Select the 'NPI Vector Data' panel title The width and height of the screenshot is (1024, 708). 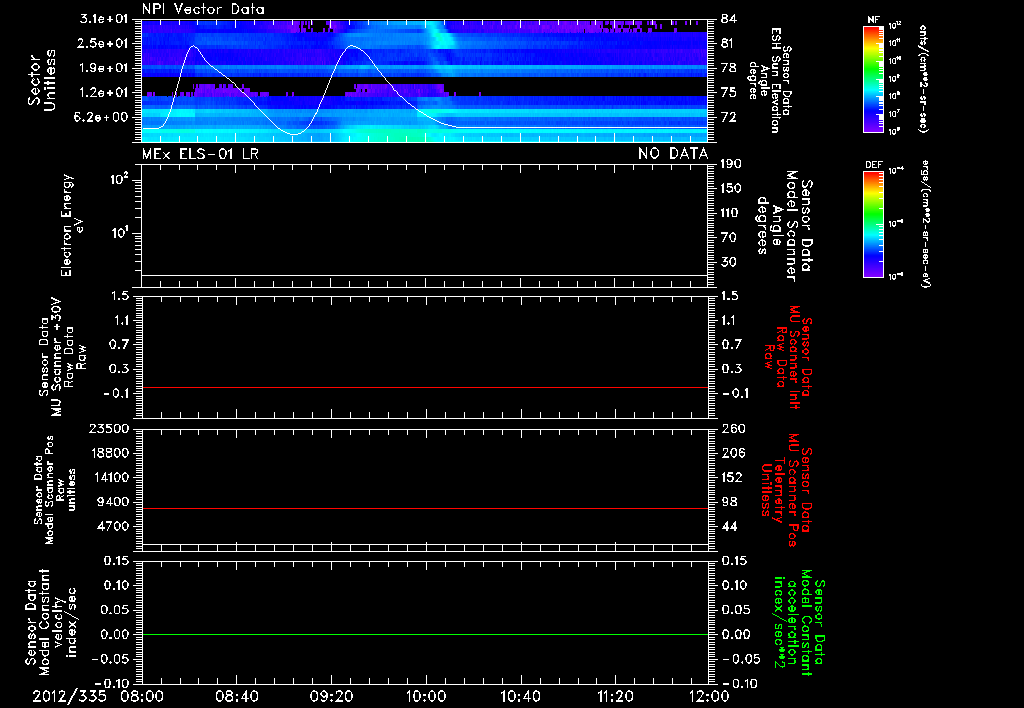pos(203,9)
